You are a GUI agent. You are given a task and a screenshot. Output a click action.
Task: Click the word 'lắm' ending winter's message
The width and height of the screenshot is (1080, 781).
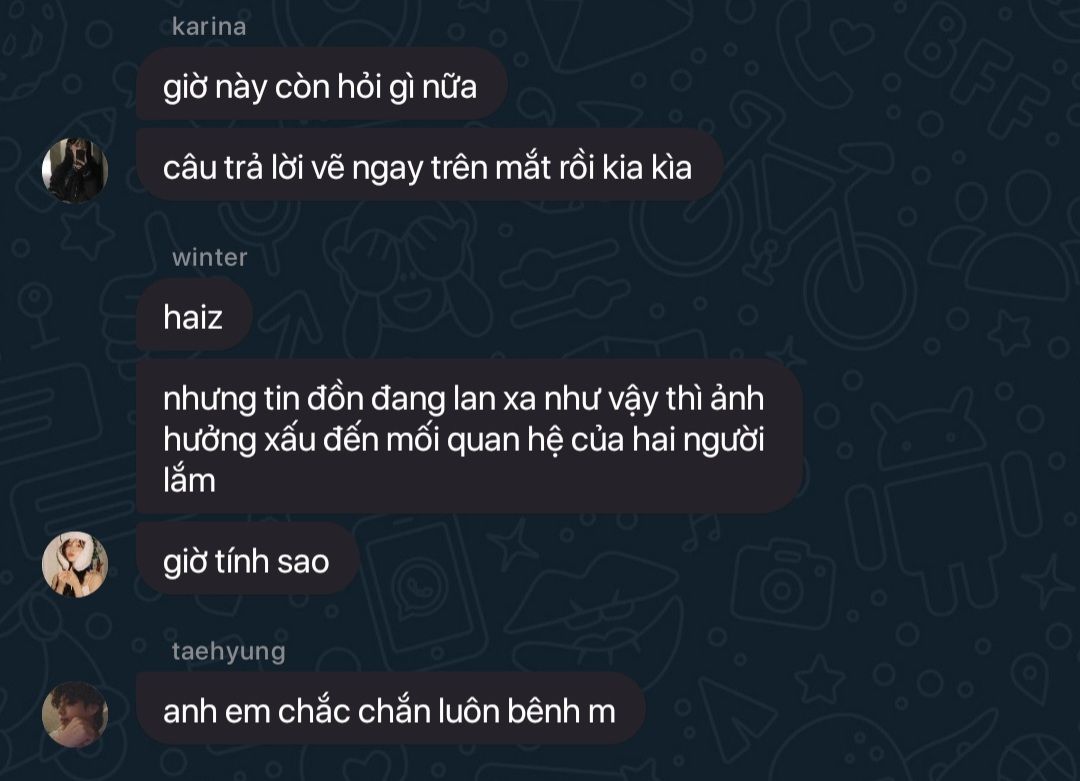(189, 479)
